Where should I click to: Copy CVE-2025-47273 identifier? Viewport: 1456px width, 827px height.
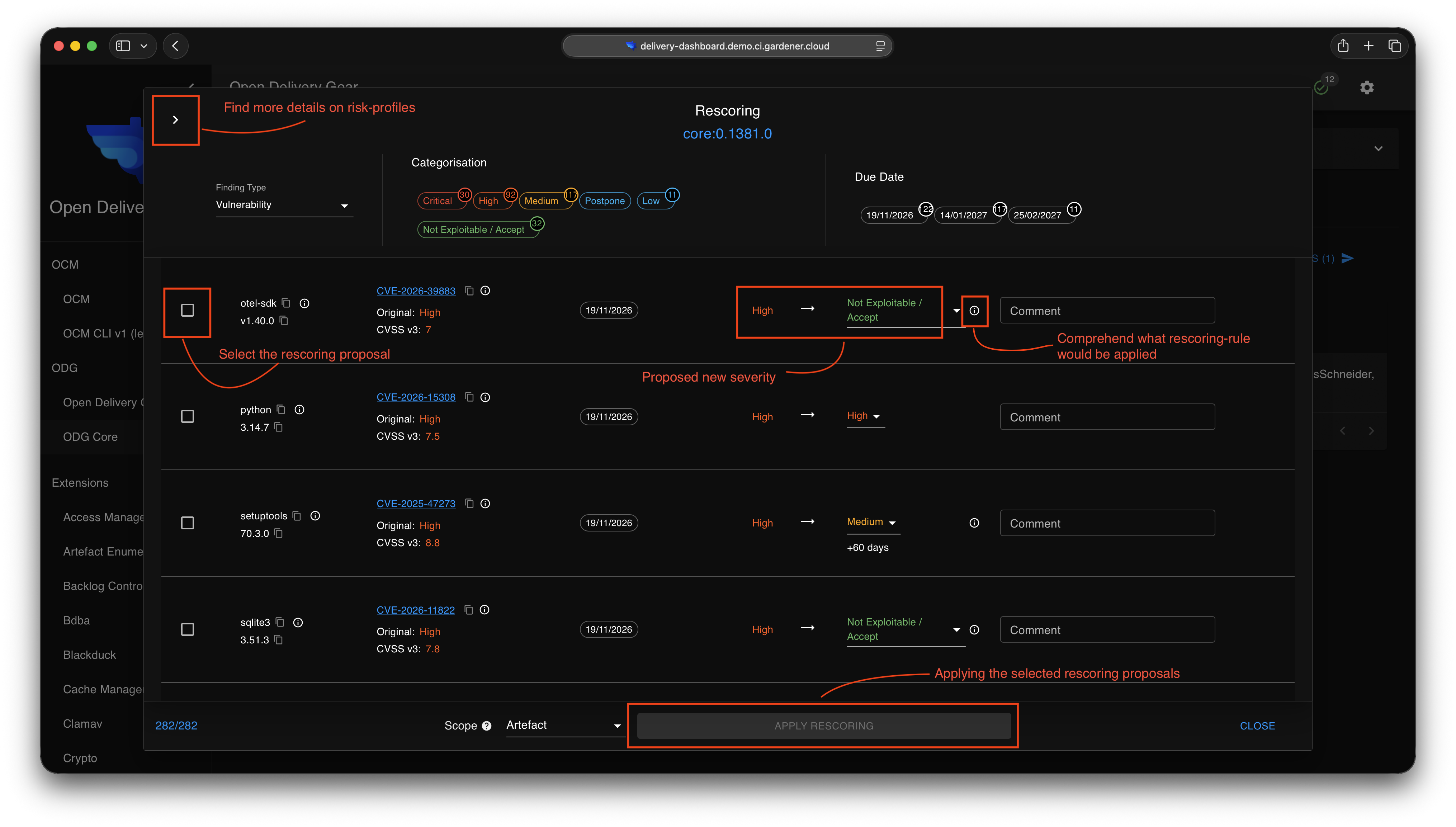pos(469,503)
